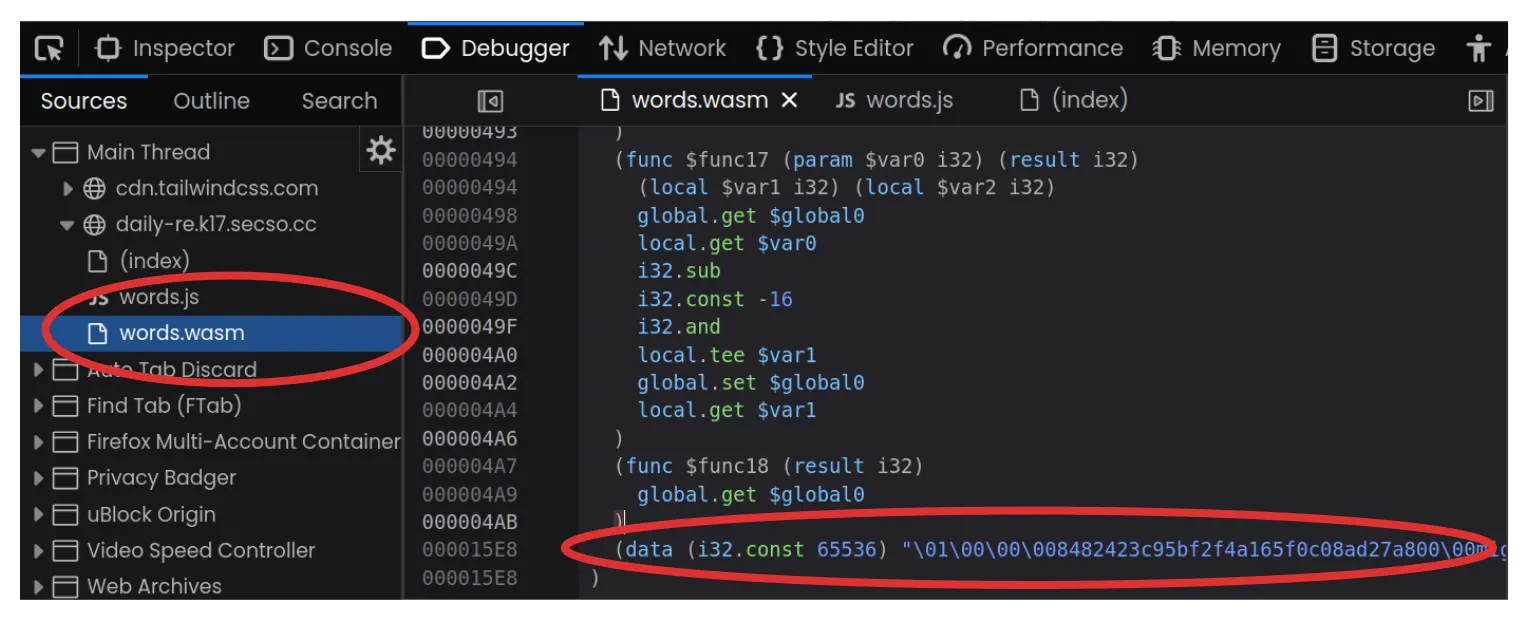The width and height of the screenshot is (1528, 619).
Task: Switch to the Console tab
Action: tap(328, 48)
